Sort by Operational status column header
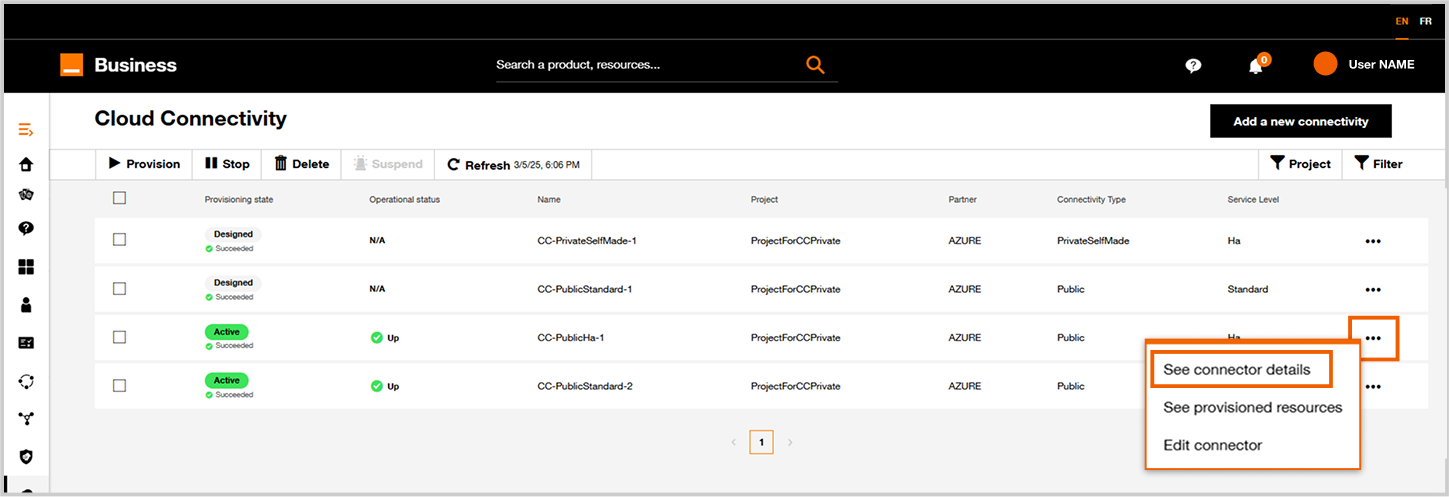Image resolution: width=1449 pixels, height=497 pixels. point(404,199)
